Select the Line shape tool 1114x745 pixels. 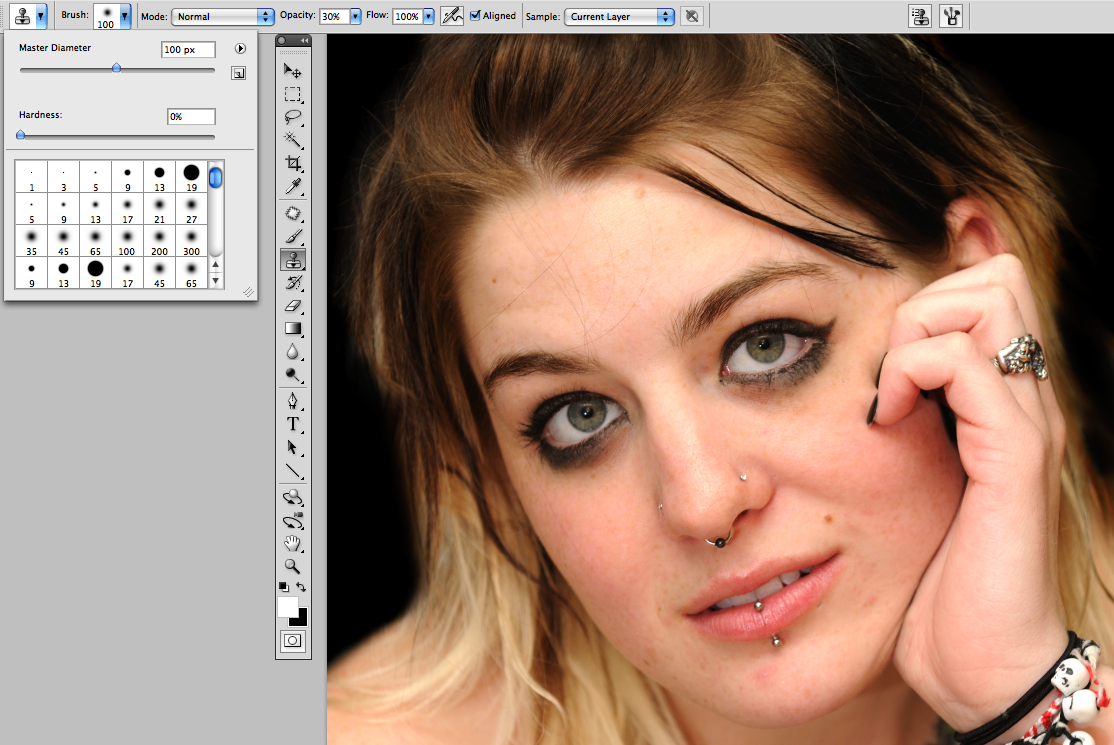(x=293, y=470)
